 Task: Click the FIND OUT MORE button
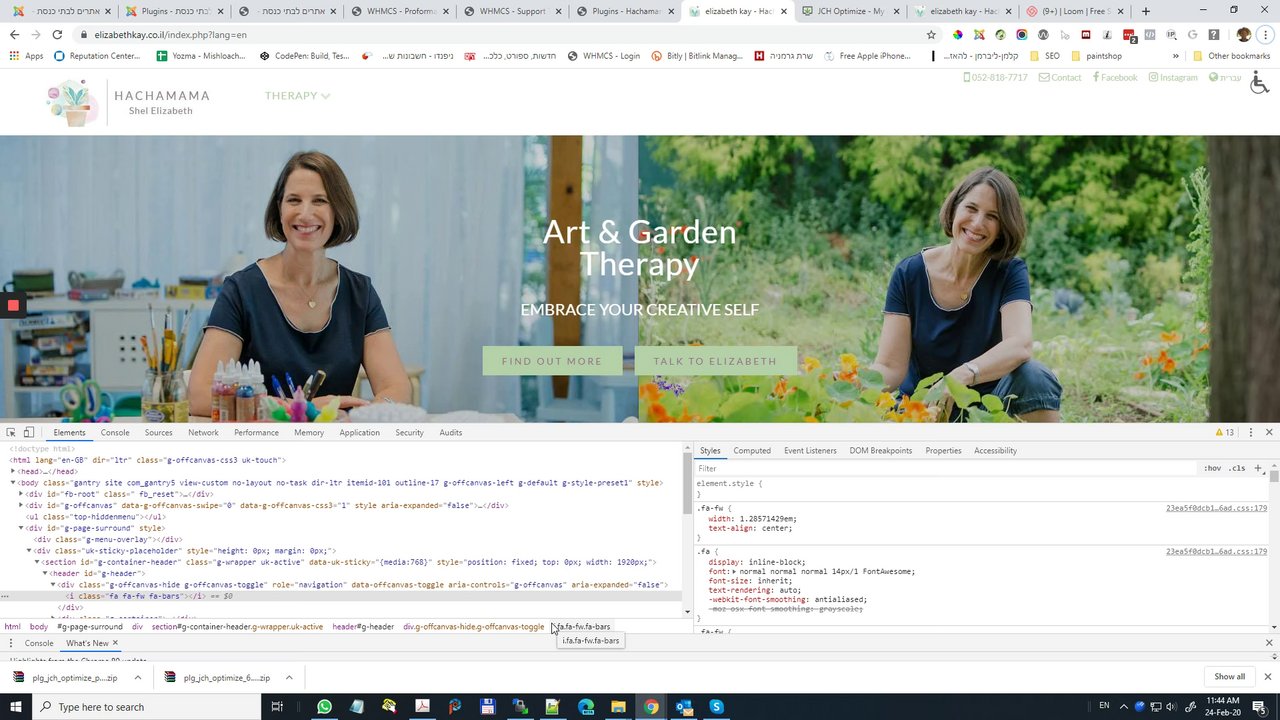pos(552,361)
